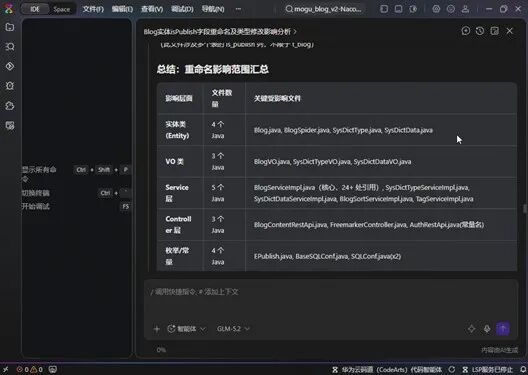Click the 0% context usage indicator

tap(161, 350)
